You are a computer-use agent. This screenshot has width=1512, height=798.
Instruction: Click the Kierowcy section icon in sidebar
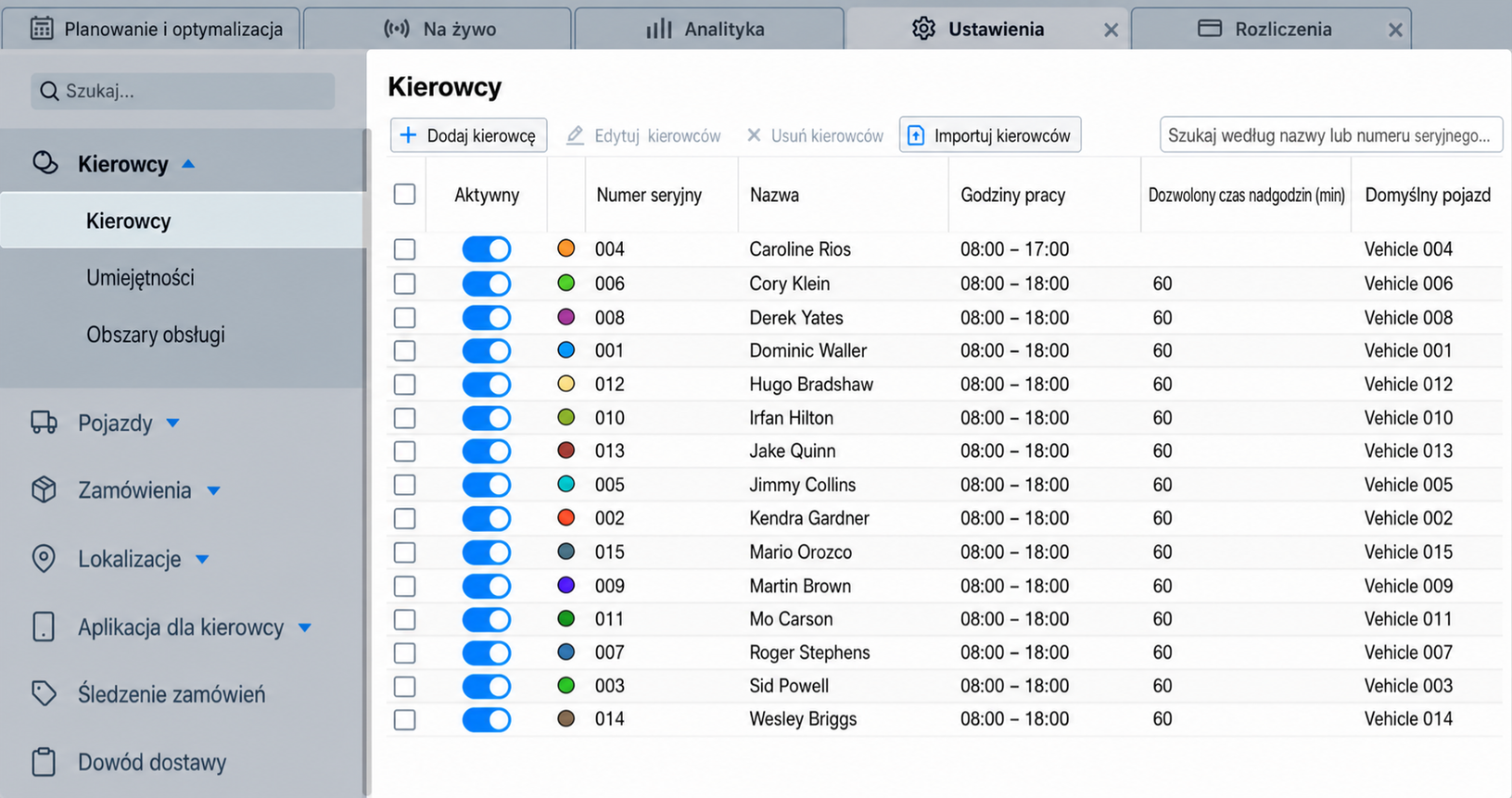44,163
